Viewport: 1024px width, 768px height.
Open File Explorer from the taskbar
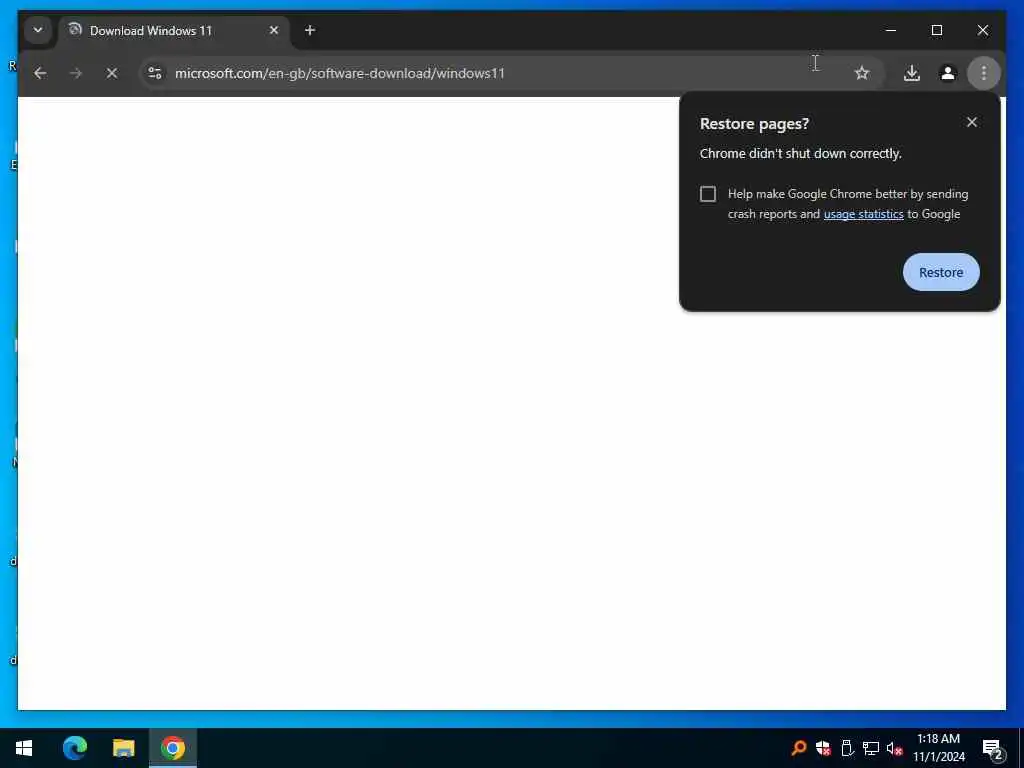point(123,748)
